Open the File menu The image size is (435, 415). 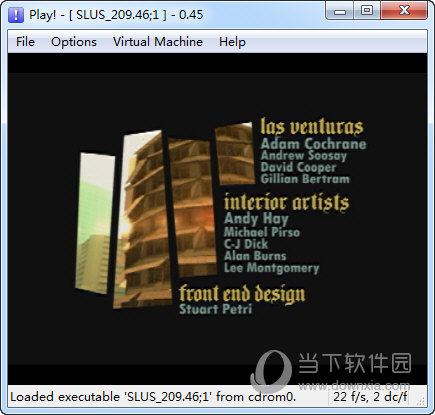[x=25, y=42]
